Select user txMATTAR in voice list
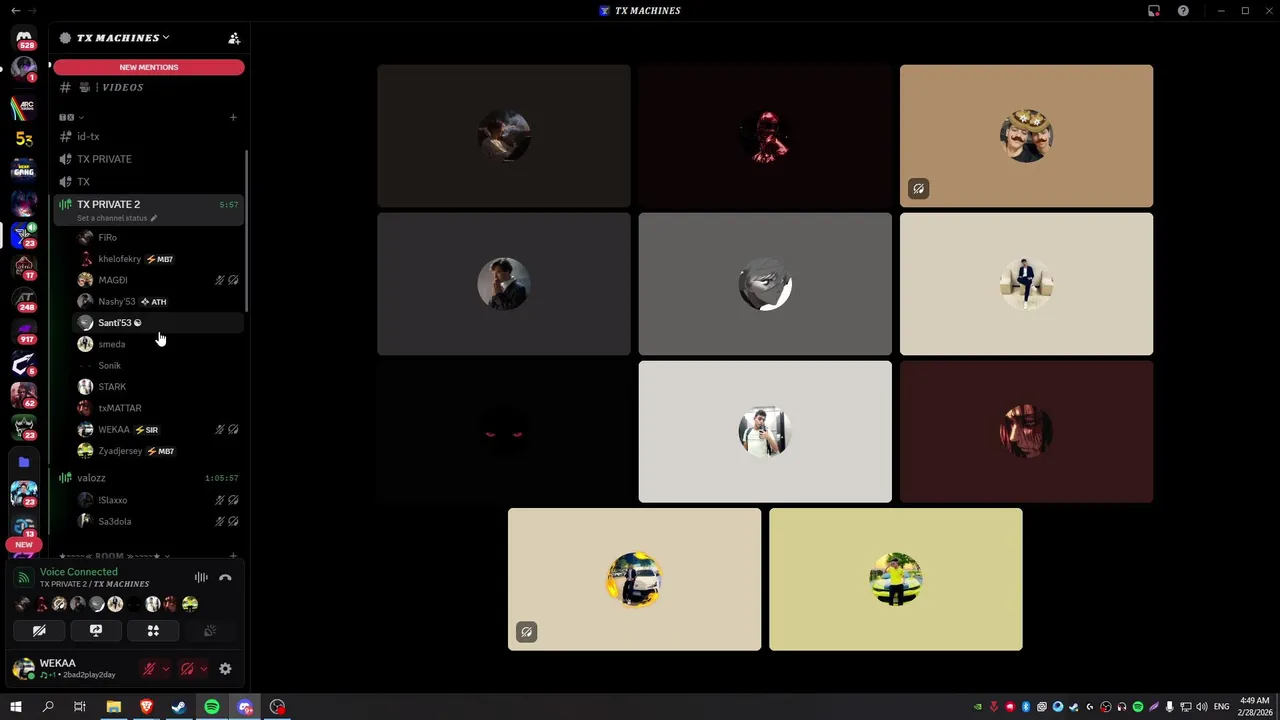 coord(157,408)
